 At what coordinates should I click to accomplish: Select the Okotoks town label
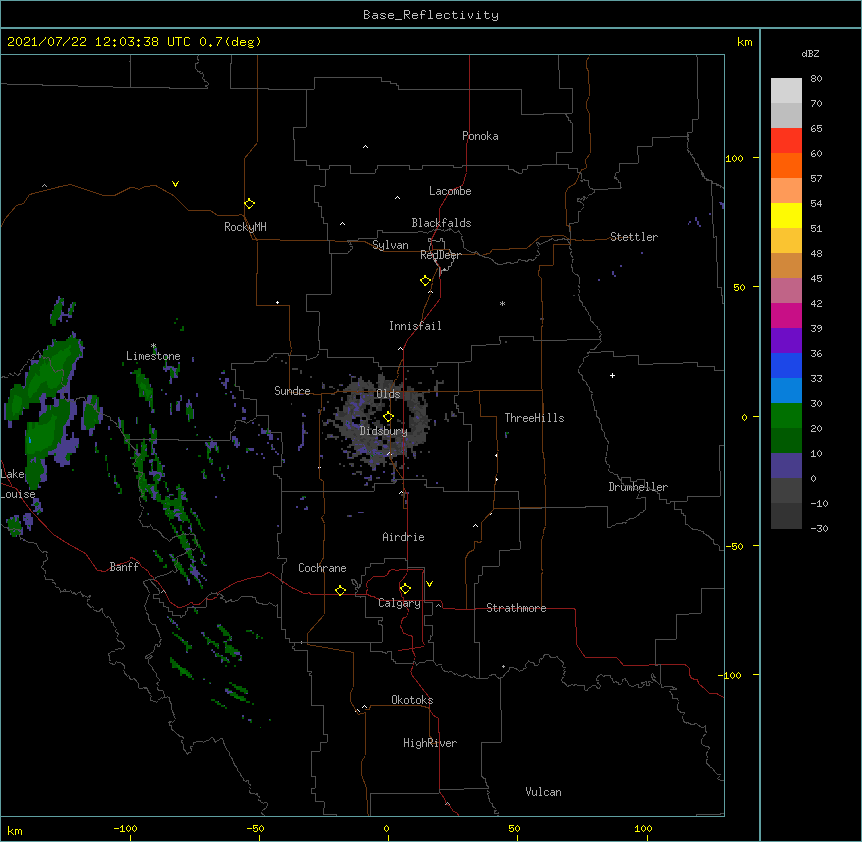click(412, 700)
